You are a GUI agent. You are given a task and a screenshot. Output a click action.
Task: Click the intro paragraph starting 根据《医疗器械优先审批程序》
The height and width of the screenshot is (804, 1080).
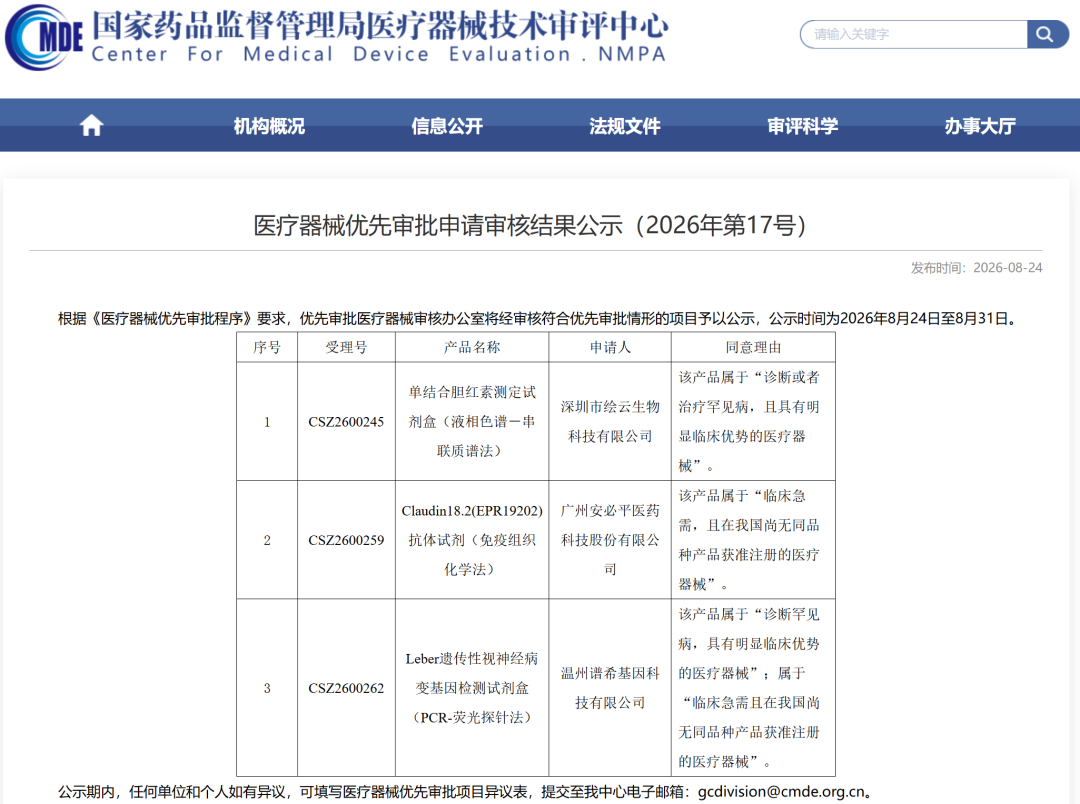click(539, 318)
